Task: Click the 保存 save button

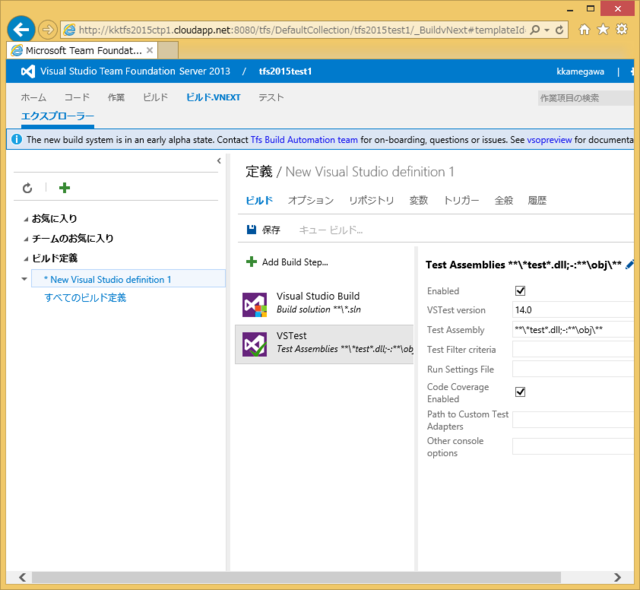Action: 263,230
